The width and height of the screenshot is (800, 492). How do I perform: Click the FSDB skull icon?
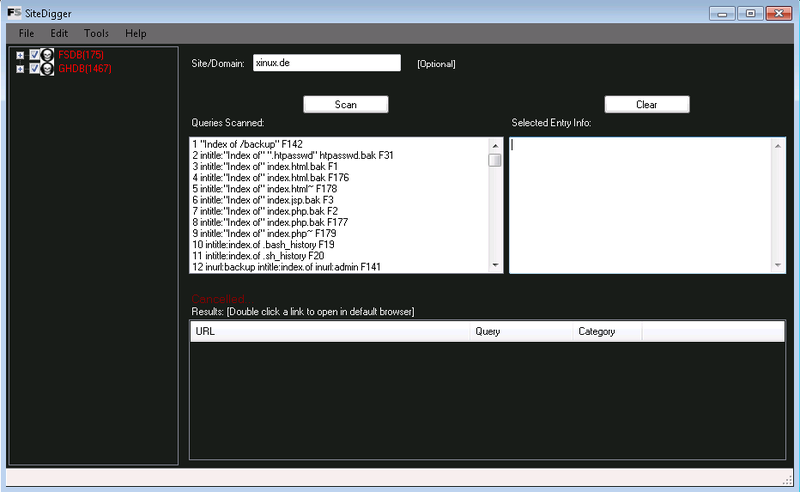click(48, 54)
